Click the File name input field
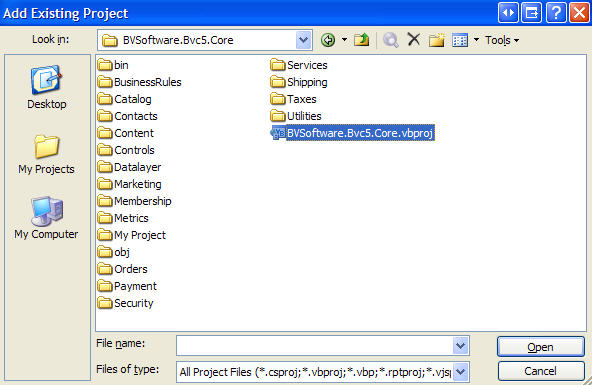Image resolution: width=592 pixels, height=385 pixels. [x=314, y=345]
